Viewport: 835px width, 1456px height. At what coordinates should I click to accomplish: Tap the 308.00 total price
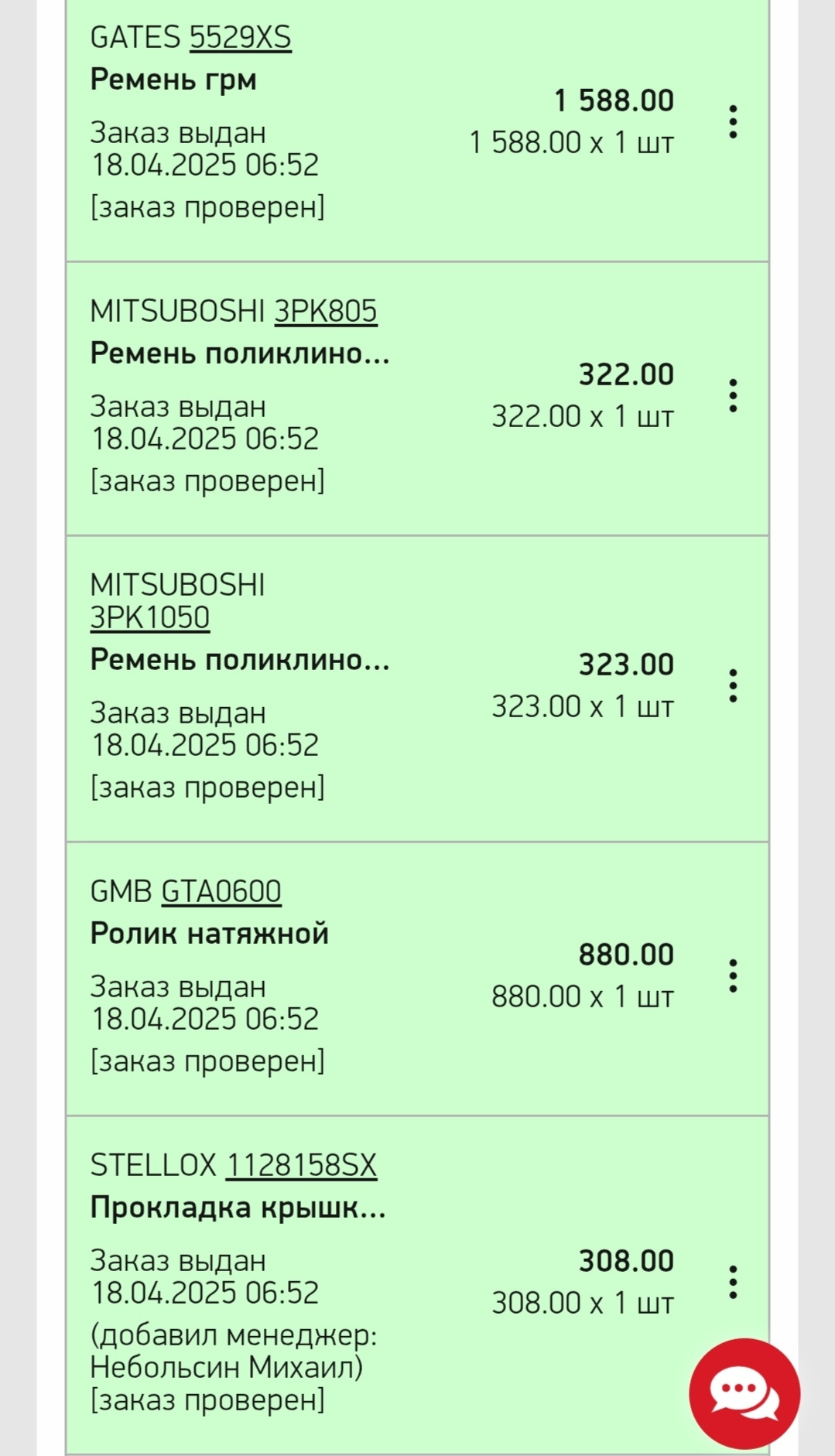[626, 1261]
